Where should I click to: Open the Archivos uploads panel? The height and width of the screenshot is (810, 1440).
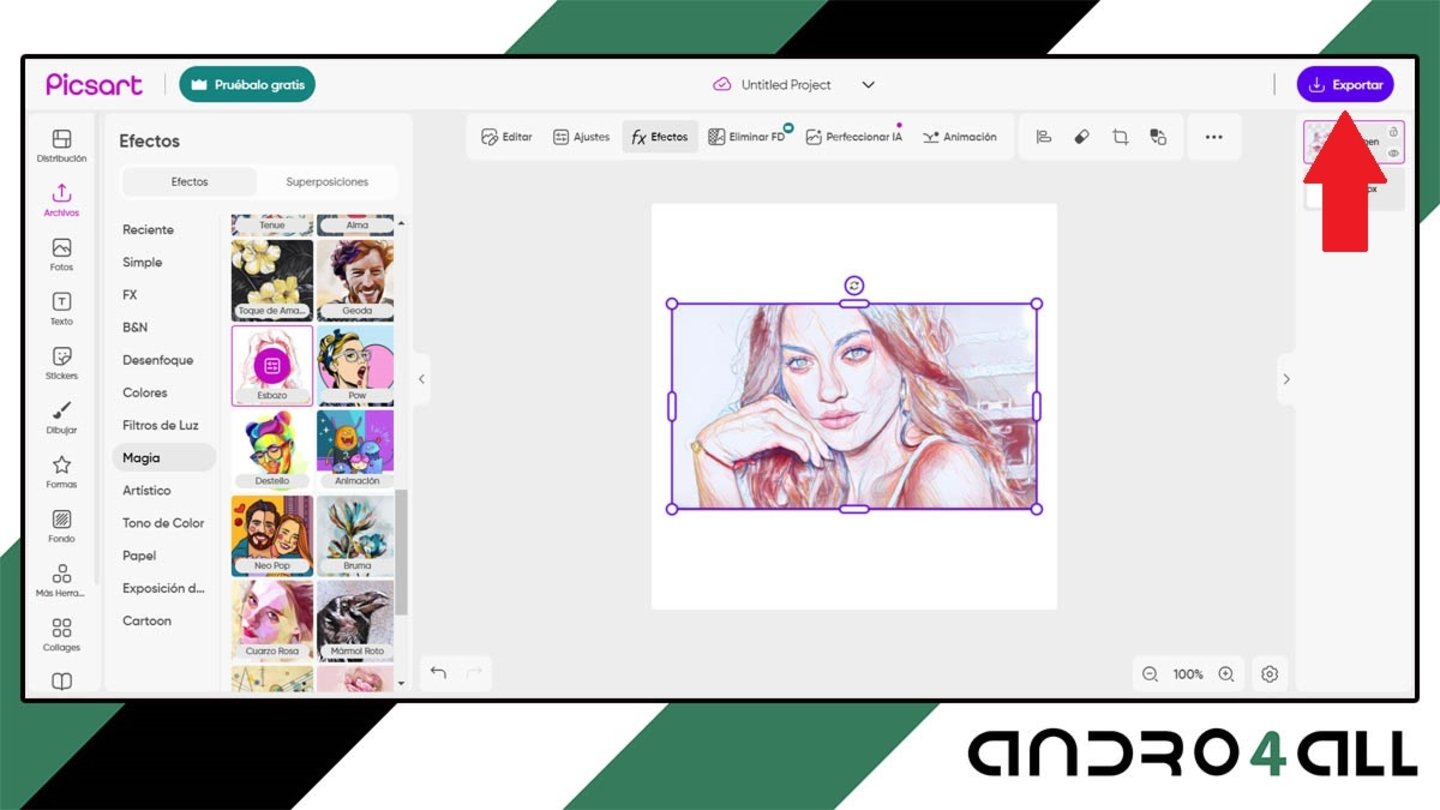coord(61,200)
